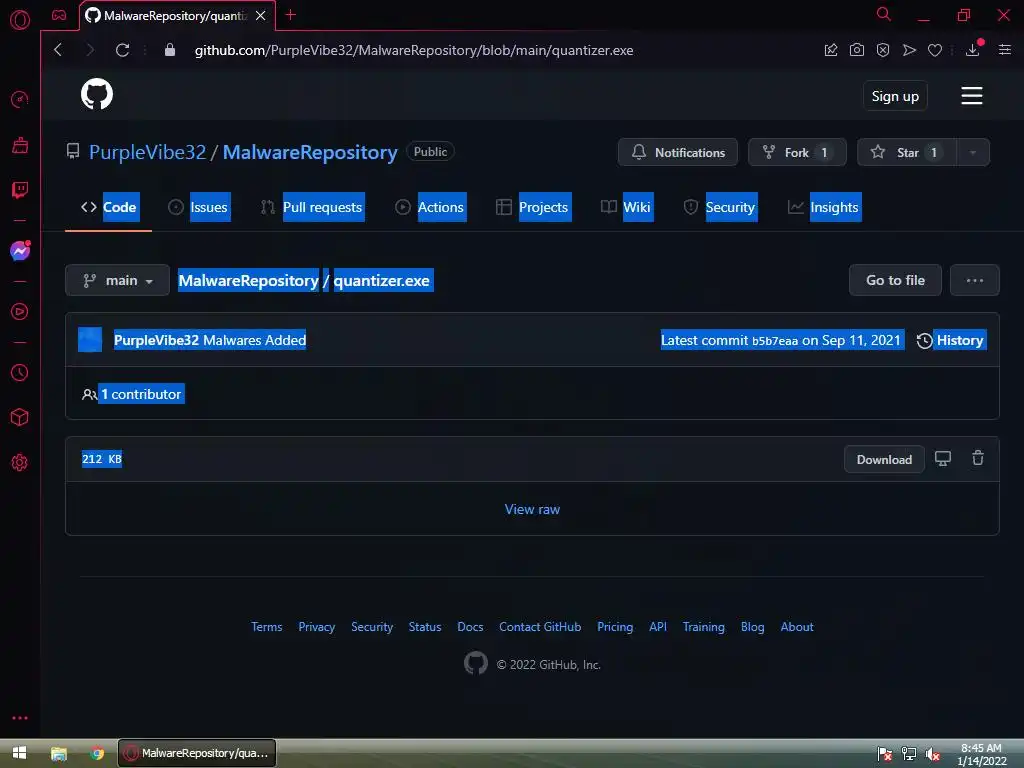Open the MalwareRepository repo title link

click(x=310, y=152)
